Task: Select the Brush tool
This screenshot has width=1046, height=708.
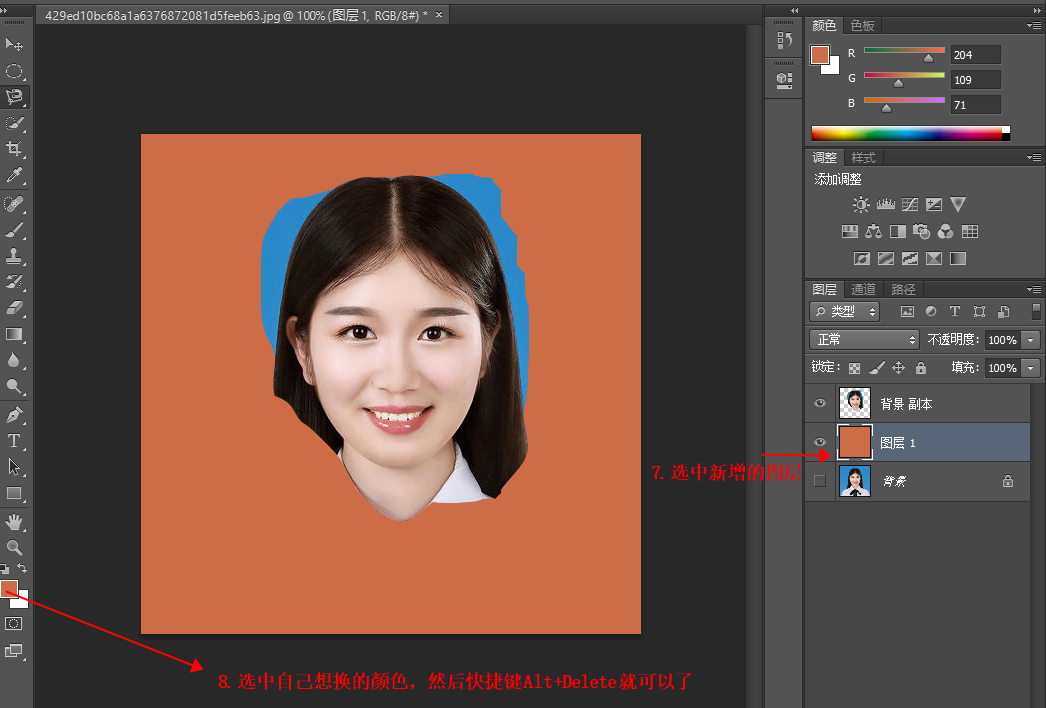Action: click(x=14, y=230)
